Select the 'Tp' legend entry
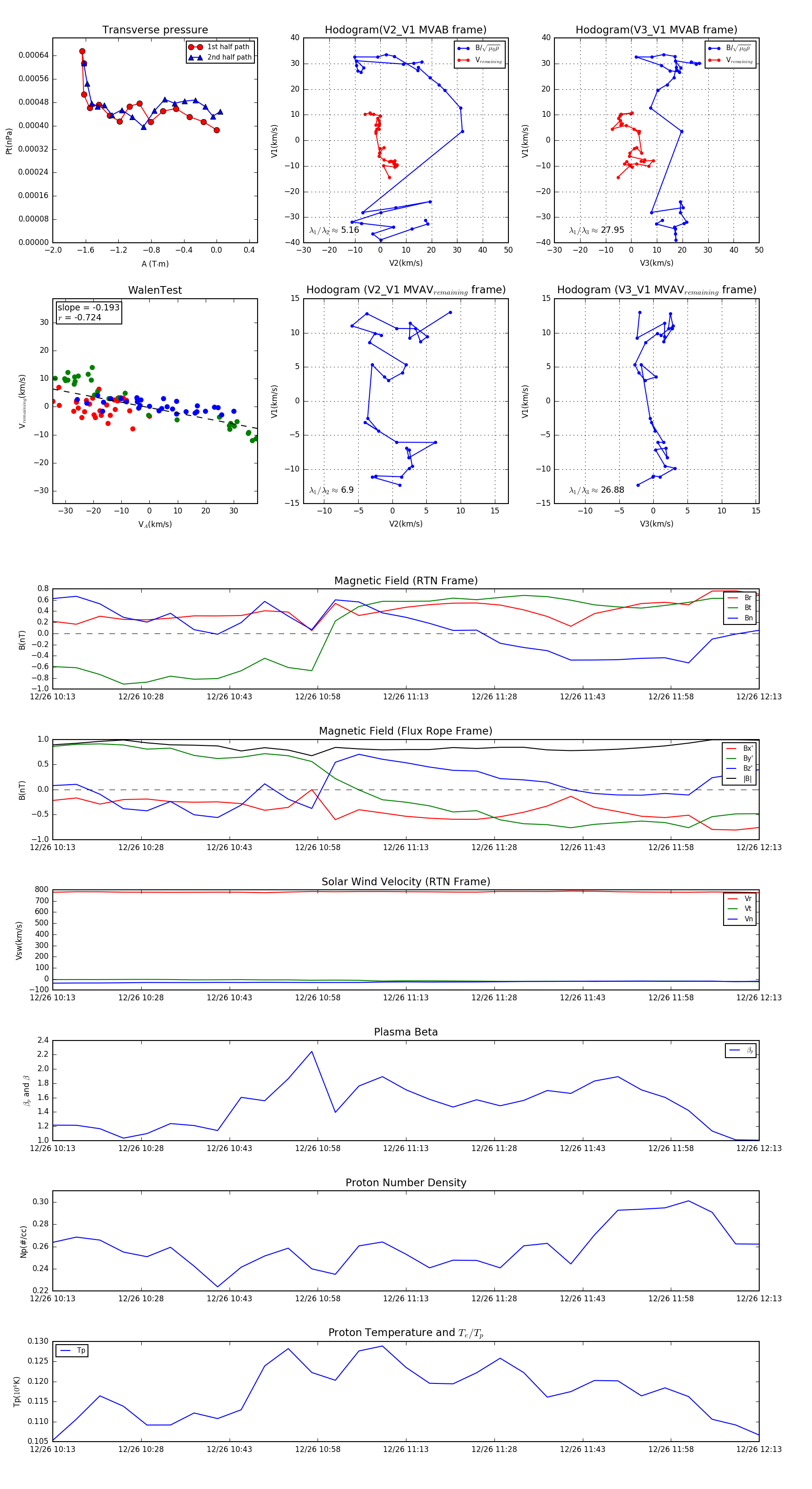This screenshot has height=1489, width=812. click(x=72, y=1350)
